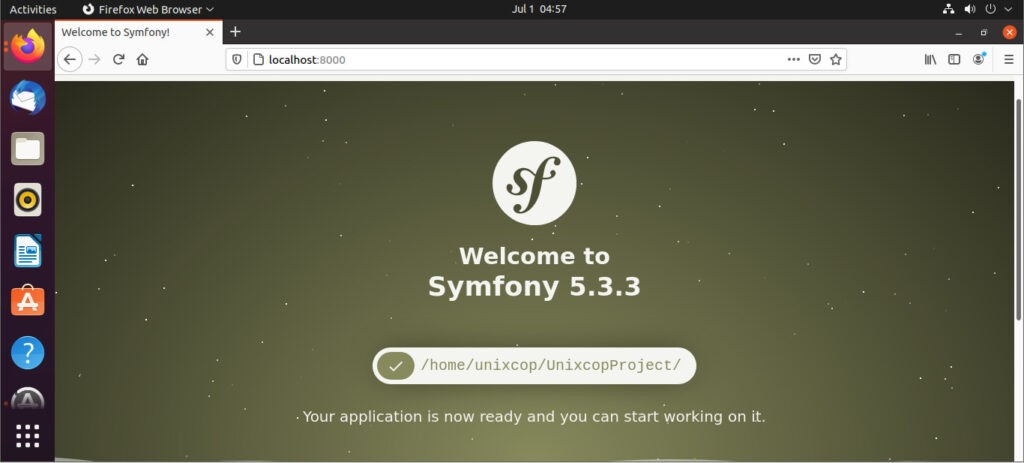The width and height of the screenshot is (1024, 463).
Task: Open Files manager from the dock
Action: pos(27,148)
